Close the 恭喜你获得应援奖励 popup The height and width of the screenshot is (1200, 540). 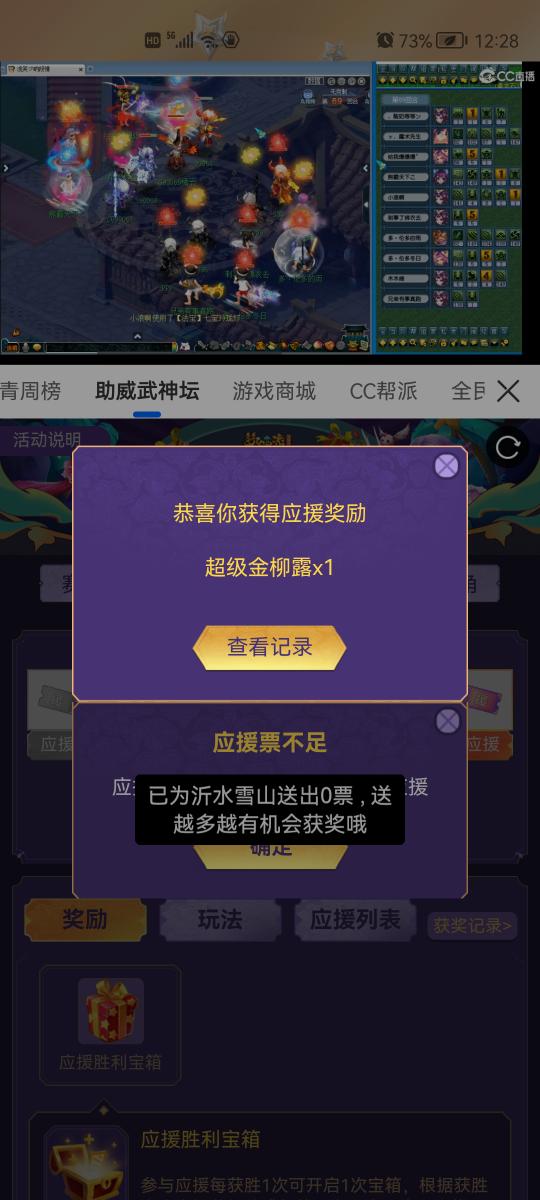[447, 466]
